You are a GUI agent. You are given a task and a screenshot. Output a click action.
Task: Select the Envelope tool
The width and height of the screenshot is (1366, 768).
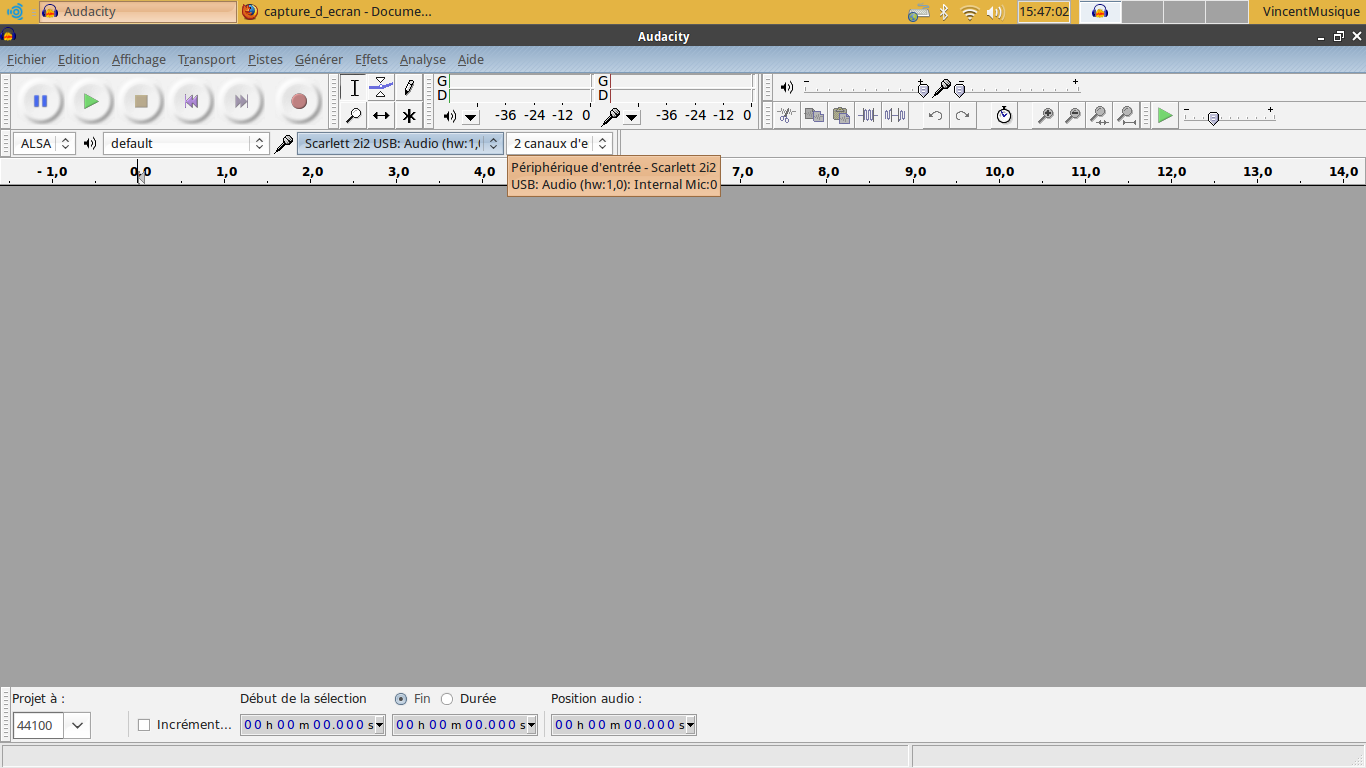click(x=381, y=88)
